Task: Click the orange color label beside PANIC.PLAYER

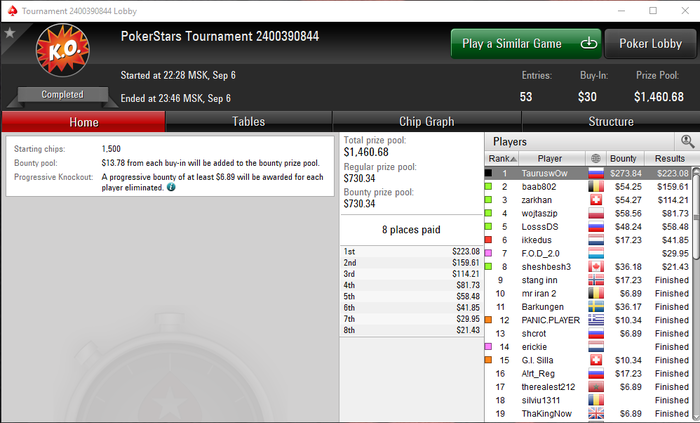Action: pyautogui.click(x=488, y=320)
